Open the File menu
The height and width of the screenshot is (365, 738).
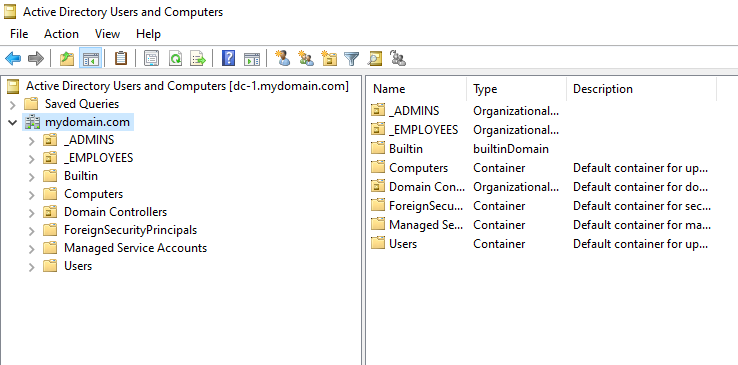[19, 34]
